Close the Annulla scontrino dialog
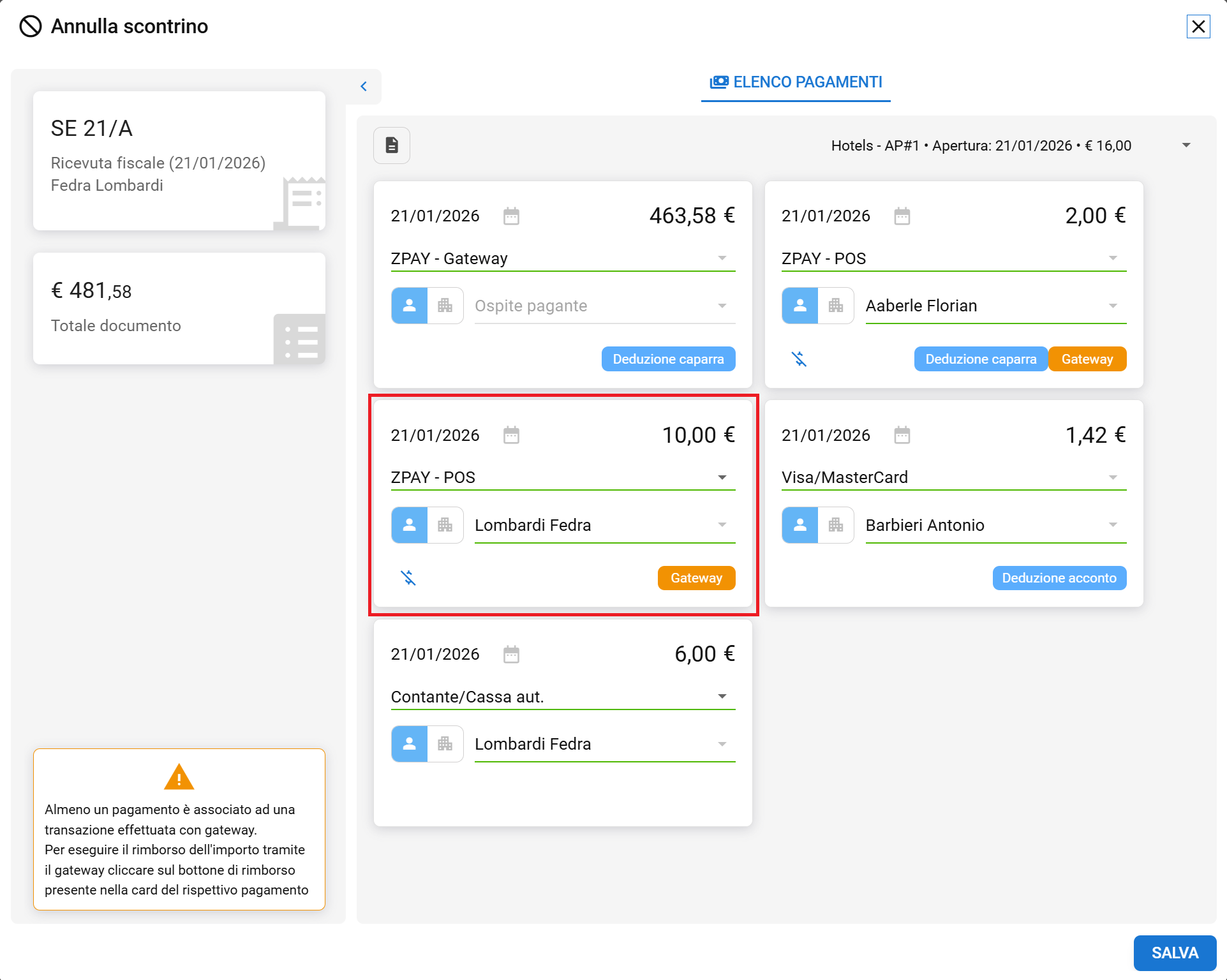This screenshot has width=1227, height=980. click(1198, 27)
